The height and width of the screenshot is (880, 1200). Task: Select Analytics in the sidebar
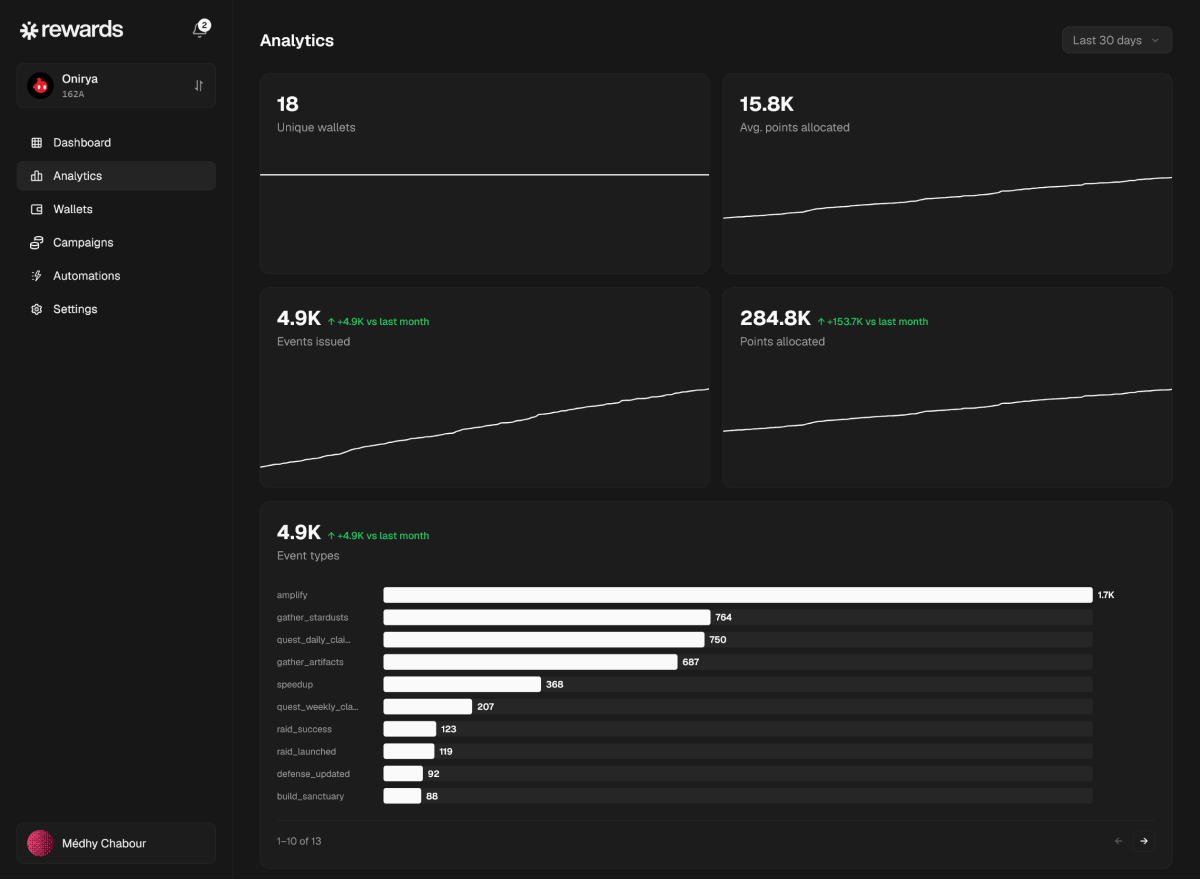click(x=116, y=176)
